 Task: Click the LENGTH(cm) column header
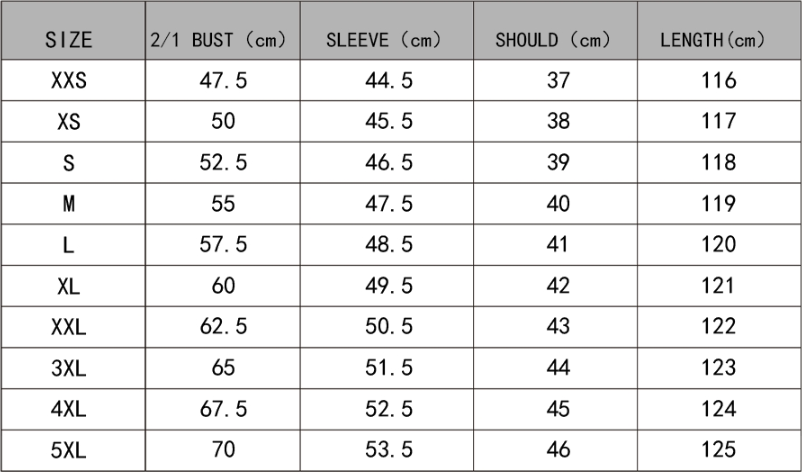(713, 41)
